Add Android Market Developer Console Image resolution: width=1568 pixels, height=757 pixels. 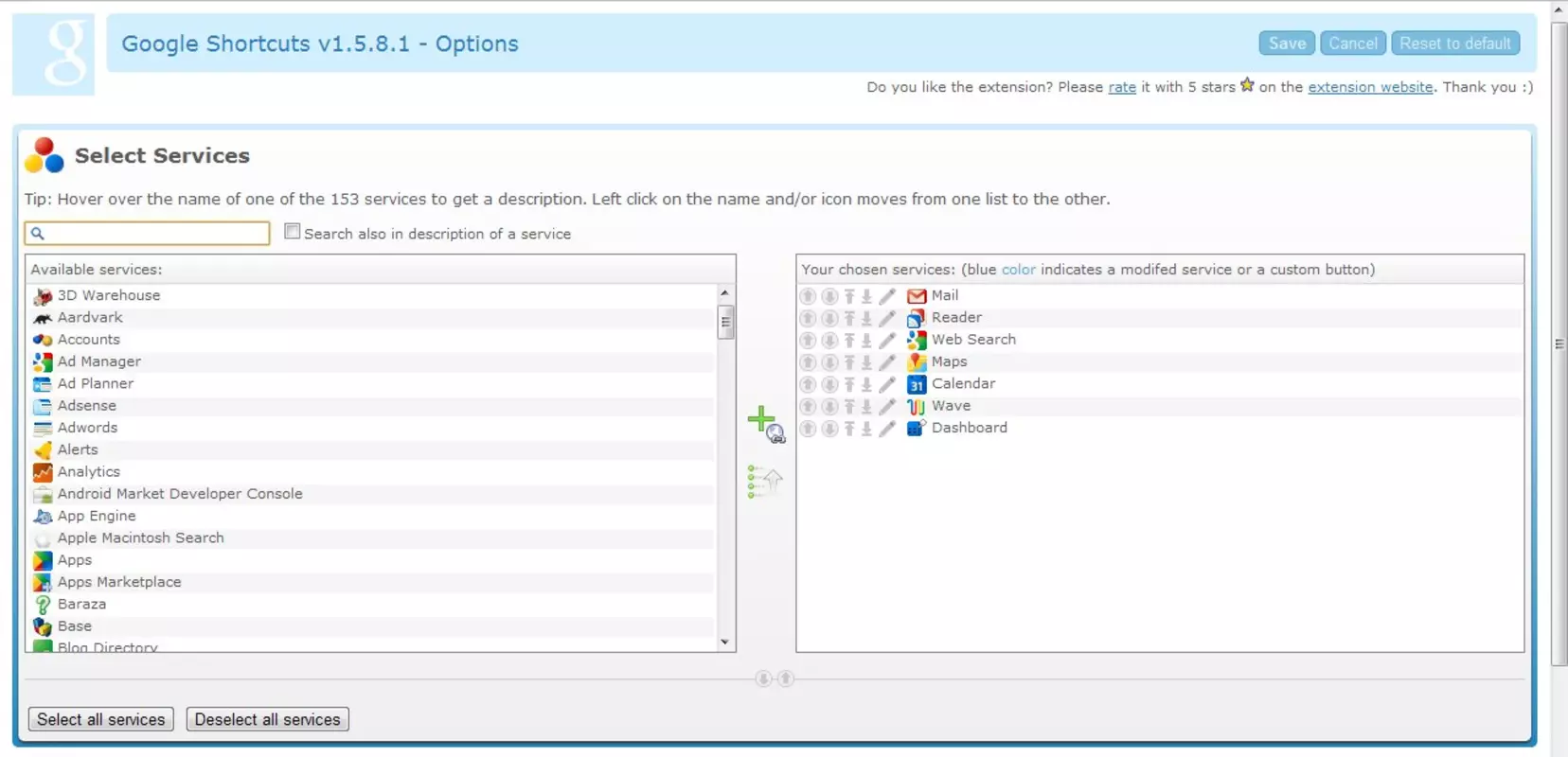[180, 494]
